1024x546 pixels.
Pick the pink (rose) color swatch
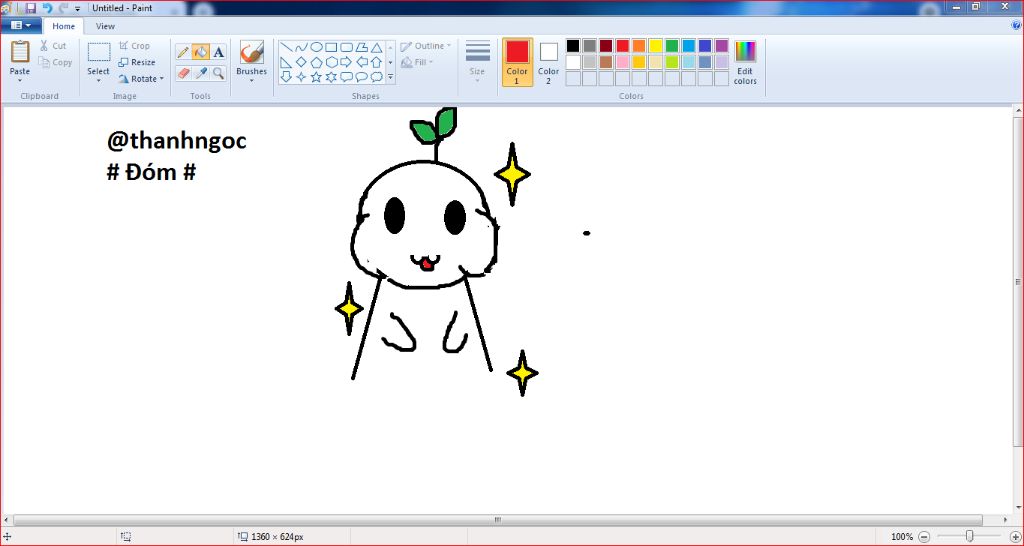click(622, 62)
